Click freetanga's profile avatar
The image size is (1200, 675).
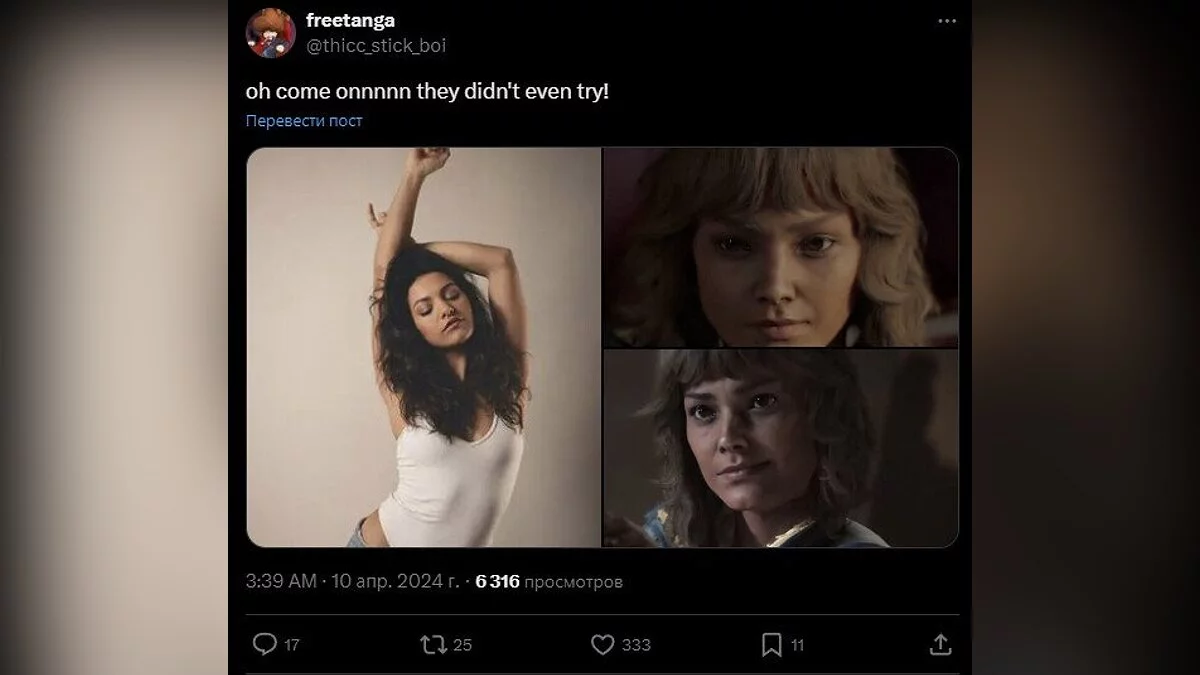(x=270, y=32)
